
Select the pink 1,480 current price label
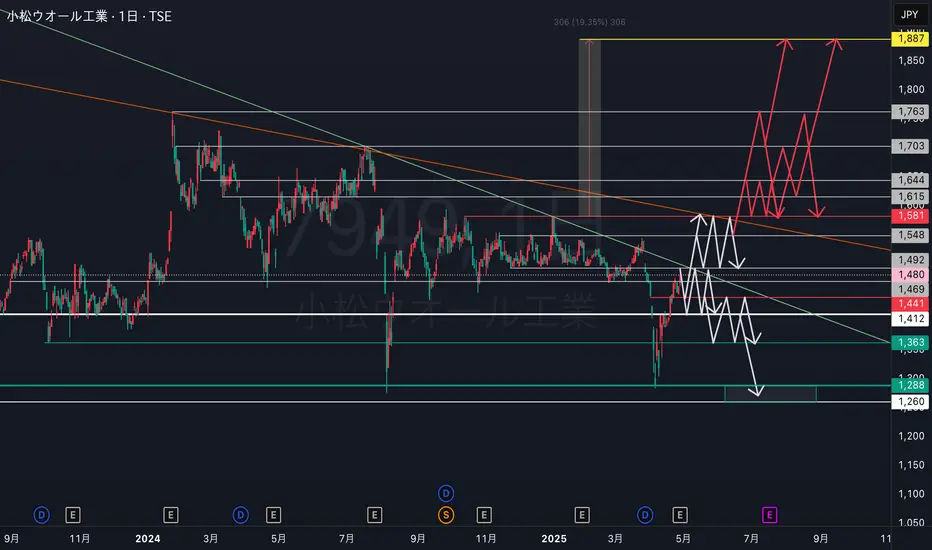(910, 275)
